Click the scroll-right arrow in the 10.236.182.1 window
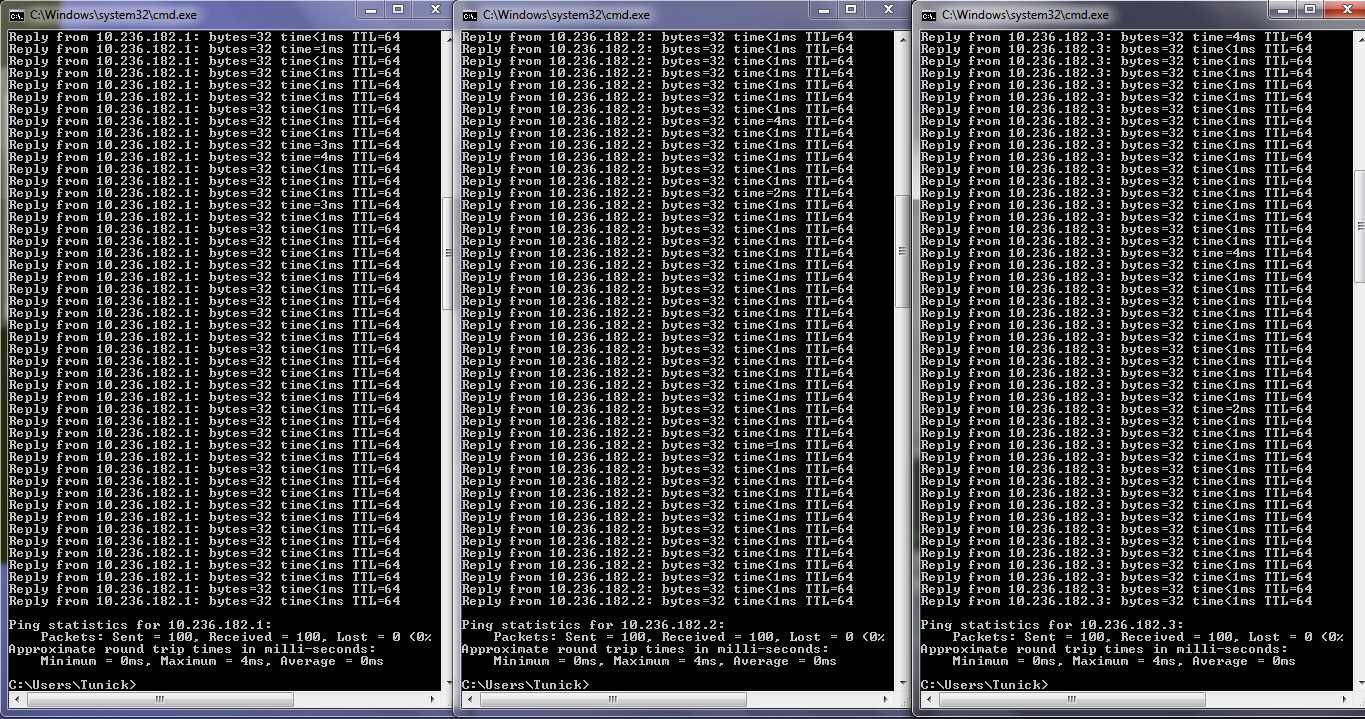 click(x=433, y=698)
